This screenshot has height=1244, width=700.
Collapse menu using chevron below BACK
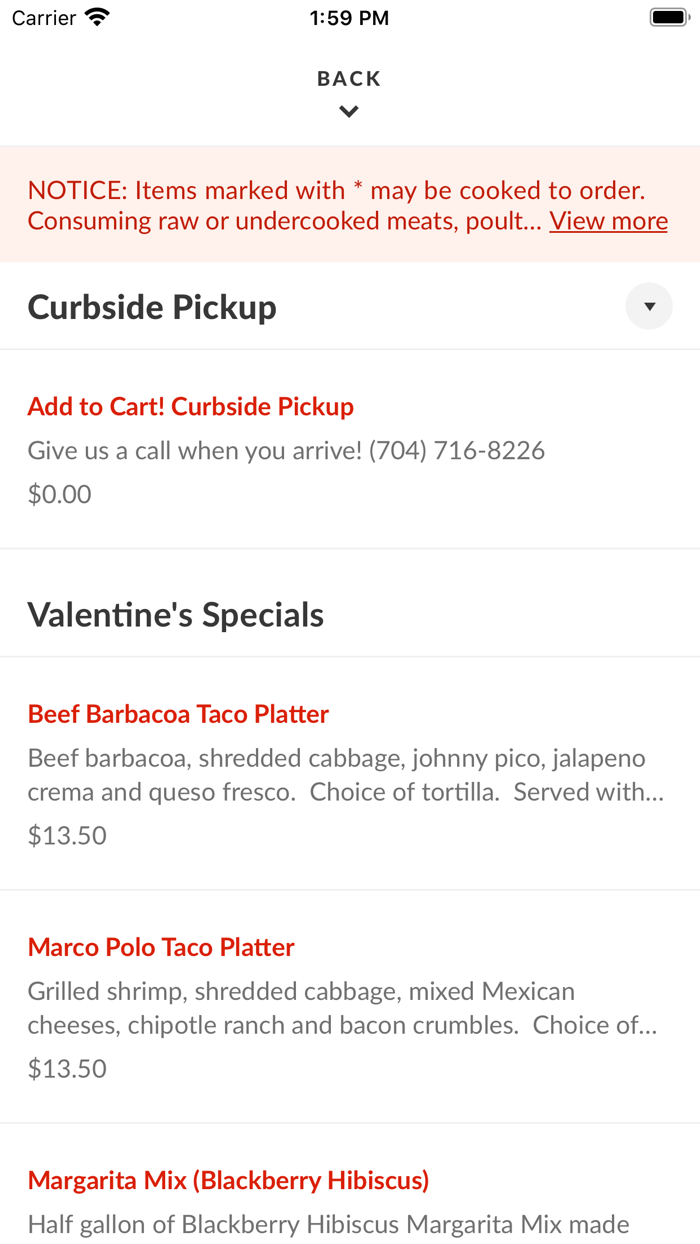[x=349, y=112]
